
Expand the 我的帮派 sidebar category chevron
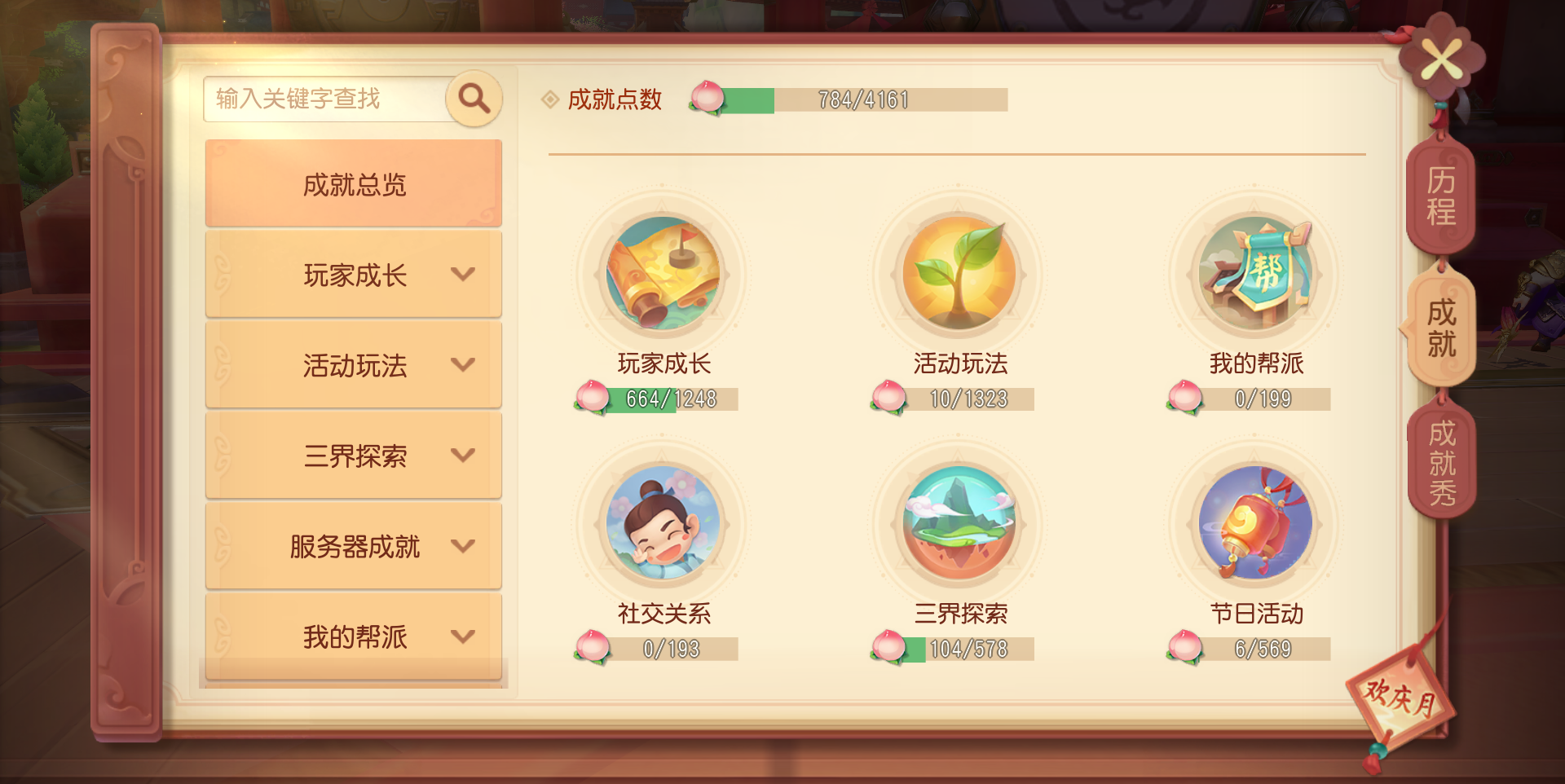[463, 636]
